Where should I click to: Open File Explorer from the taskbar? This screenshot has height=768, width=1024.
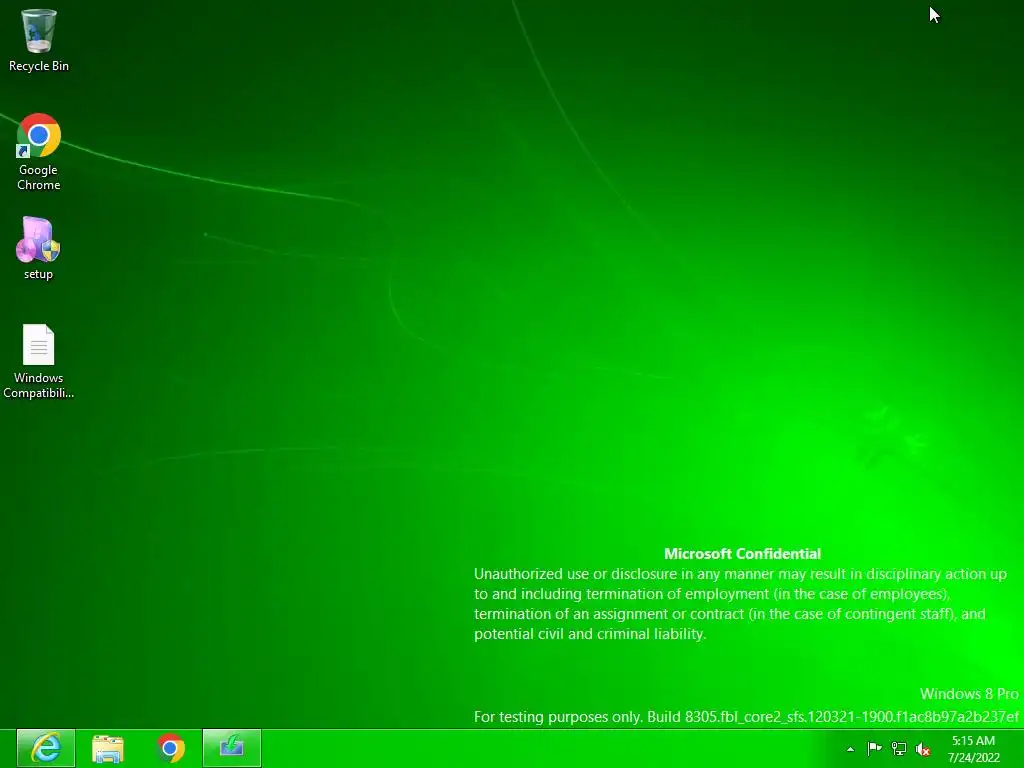click(108, 748)
